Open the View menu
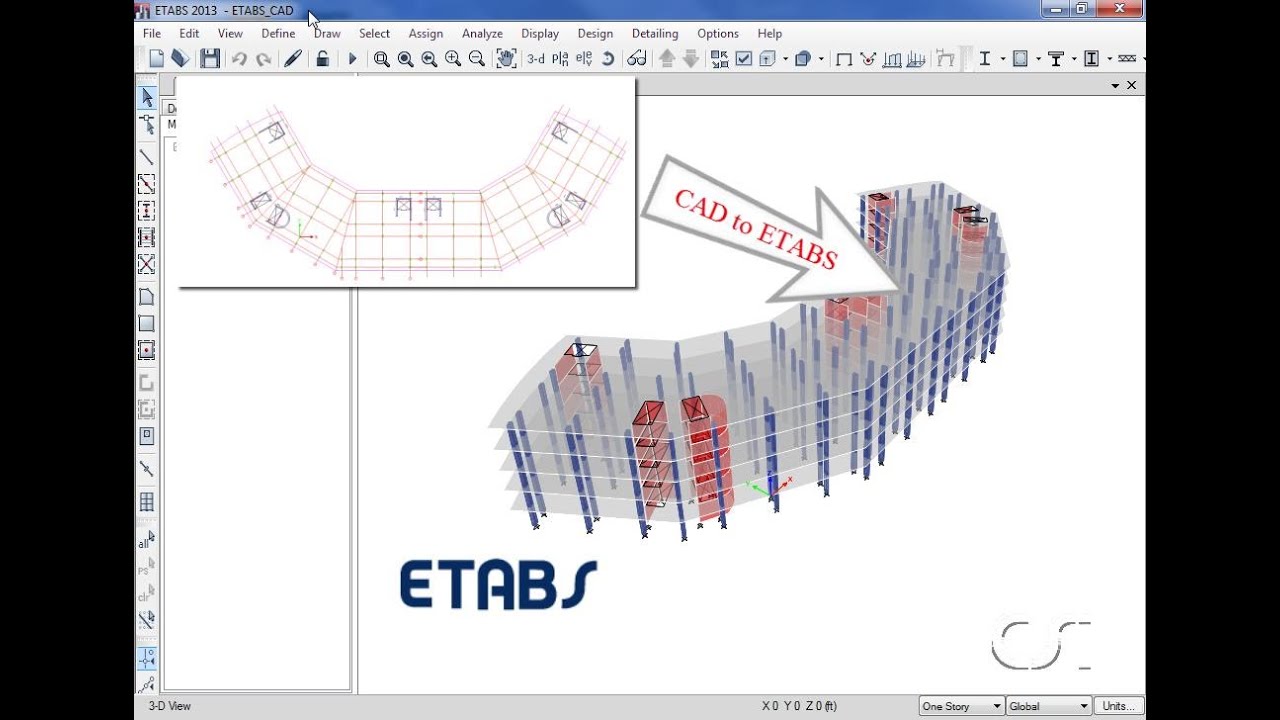 [230, 33]
